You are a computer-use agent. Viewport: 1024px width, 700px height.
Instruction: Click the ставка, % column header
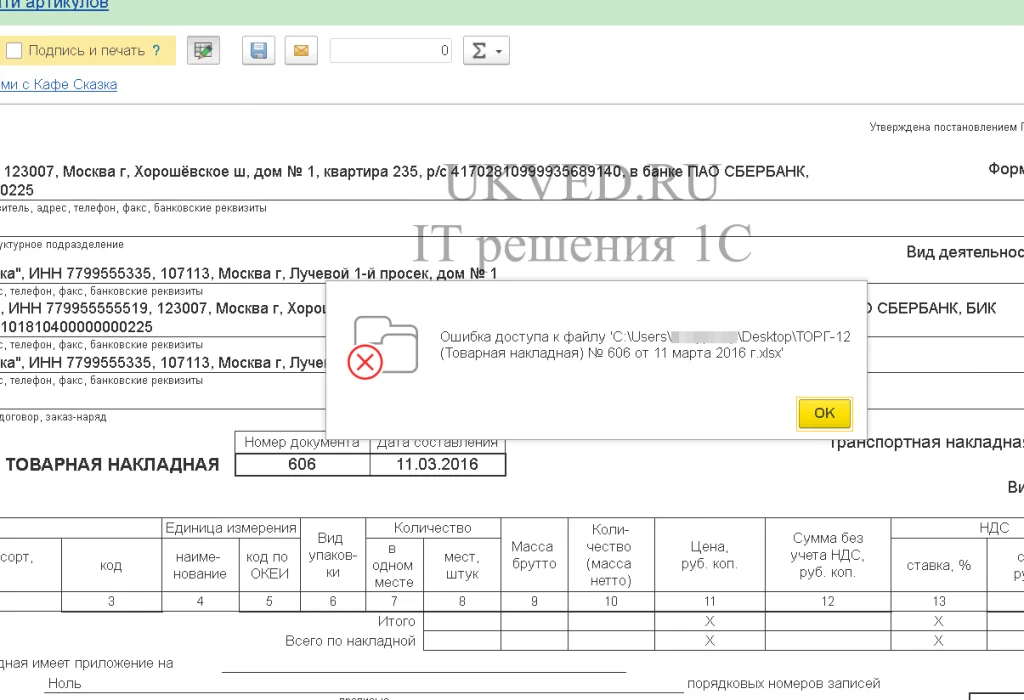[x=937, y=564]
